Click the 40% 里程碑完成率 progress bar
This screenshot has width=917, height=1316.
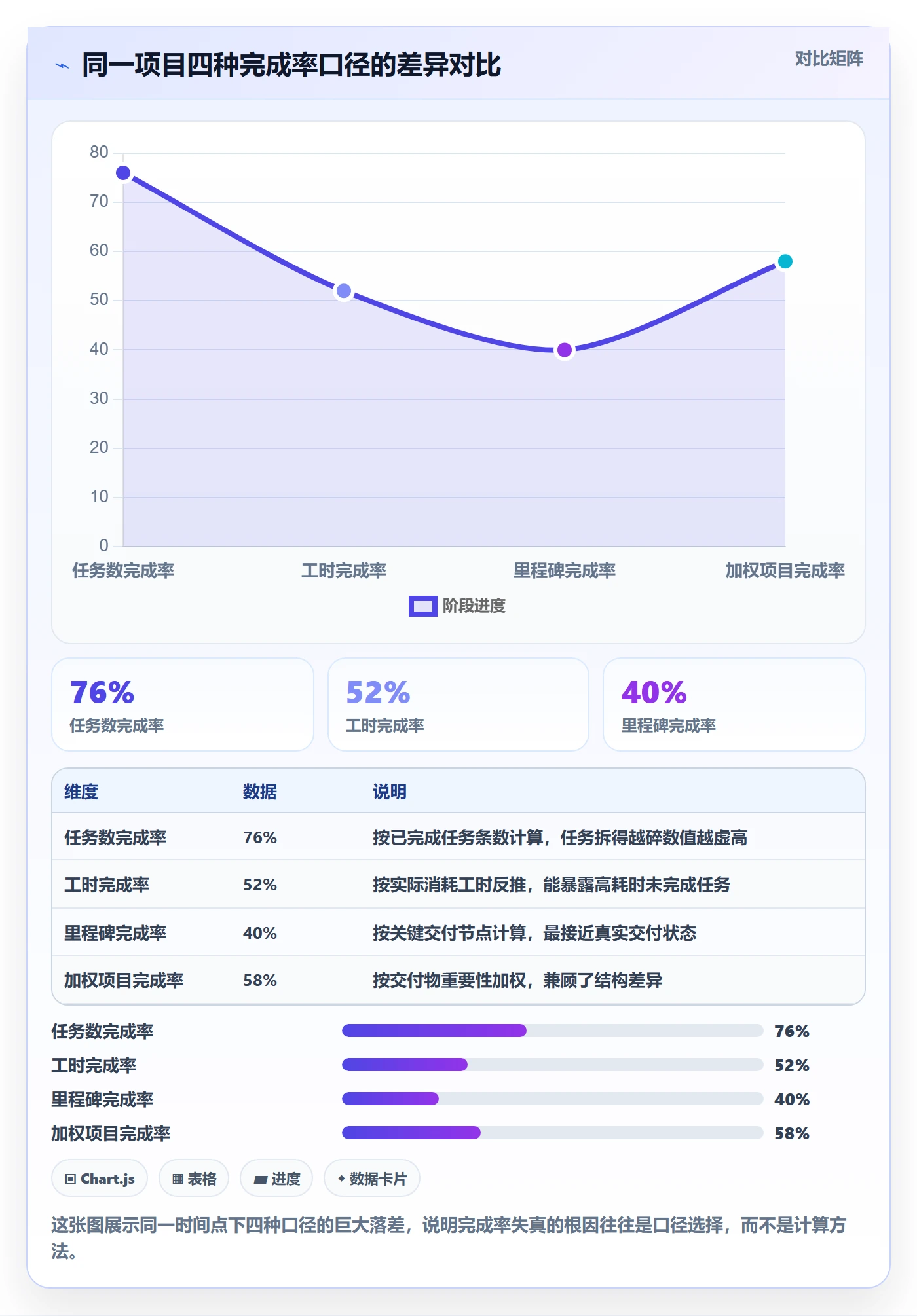553,1099
